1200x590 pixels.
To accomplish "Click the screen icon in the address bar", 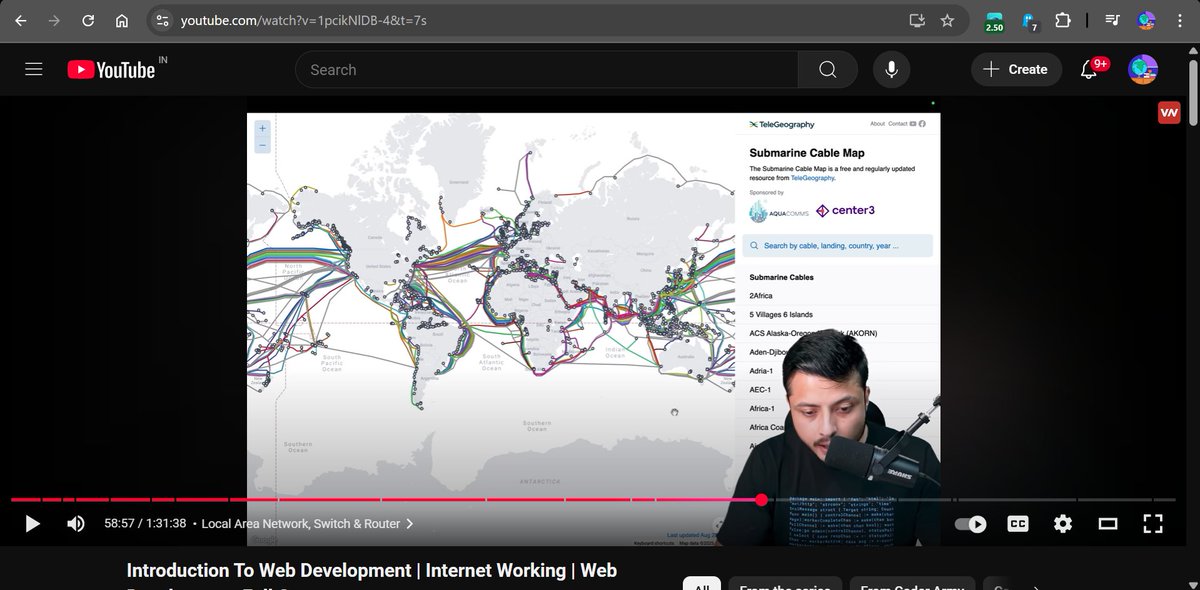I will tap(917, 20).
